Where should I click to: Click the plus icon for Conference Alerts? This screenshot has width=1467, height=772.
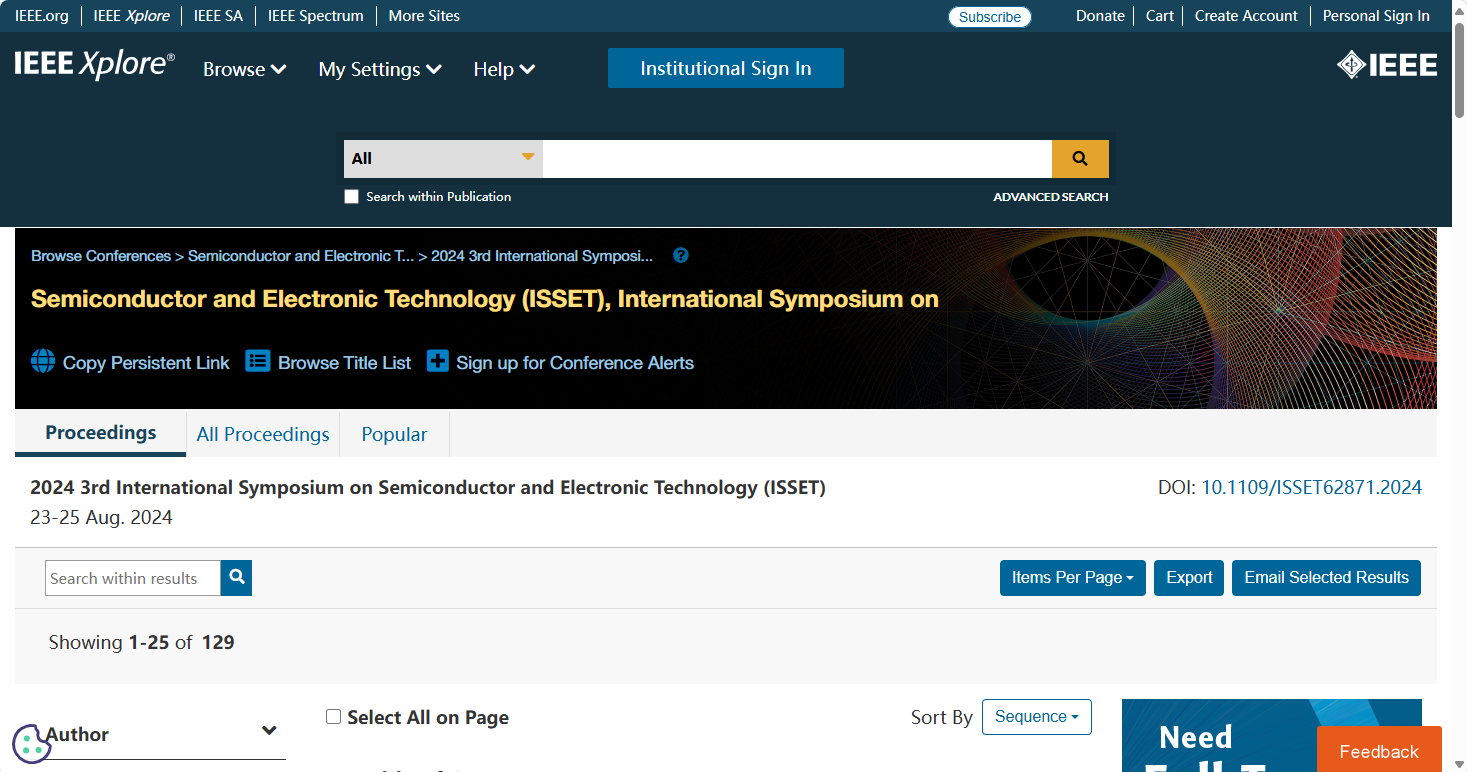pyautogui.click(x=437, y=361)
